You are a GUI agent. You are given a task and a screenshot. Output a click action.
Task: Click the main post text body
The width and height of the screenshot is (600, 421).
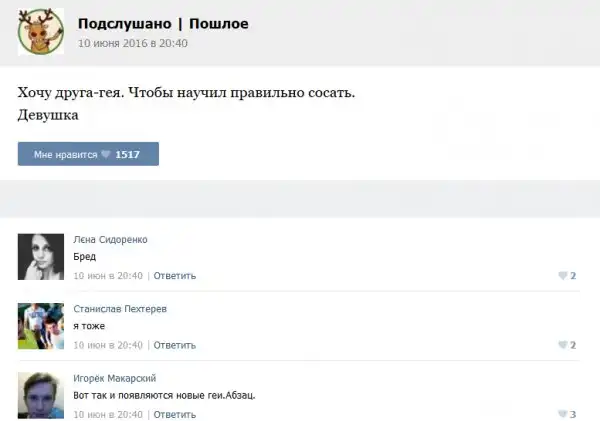(186, 93)
